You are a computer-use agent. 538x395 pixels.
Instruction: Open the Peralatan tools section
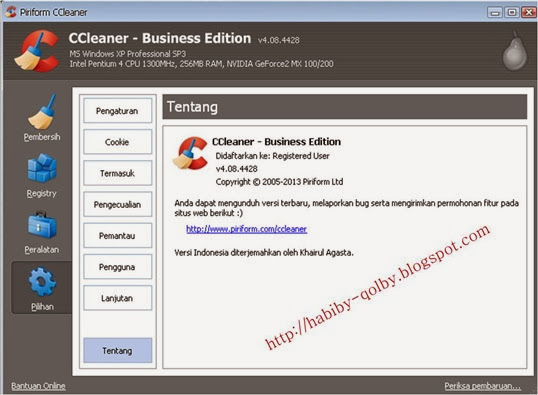(42, 233)
